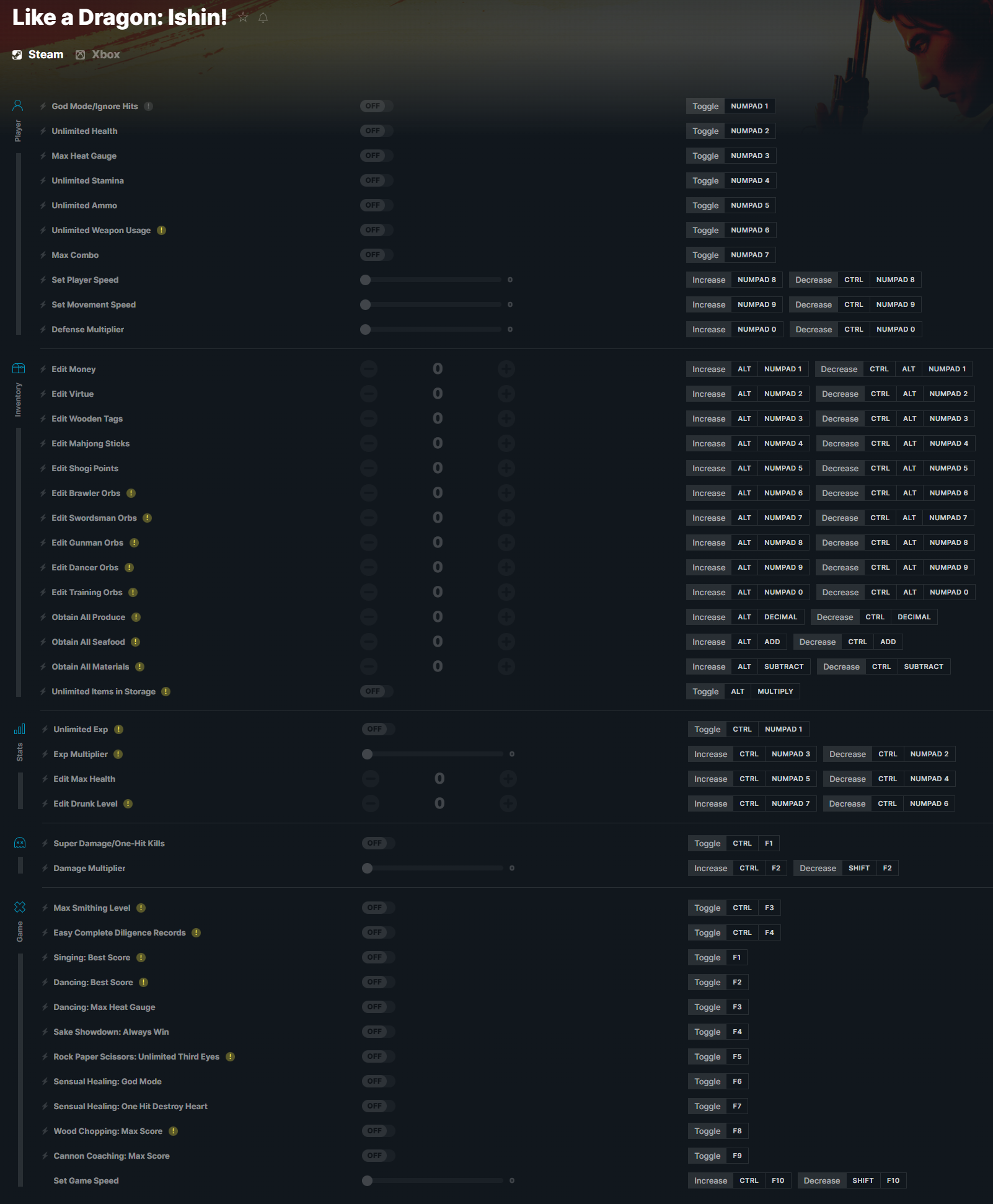Click the warning icon beside Wood Chopping: Max Score
Image resolution: width=993 pixels, height=1204 pixels.
173,1131
